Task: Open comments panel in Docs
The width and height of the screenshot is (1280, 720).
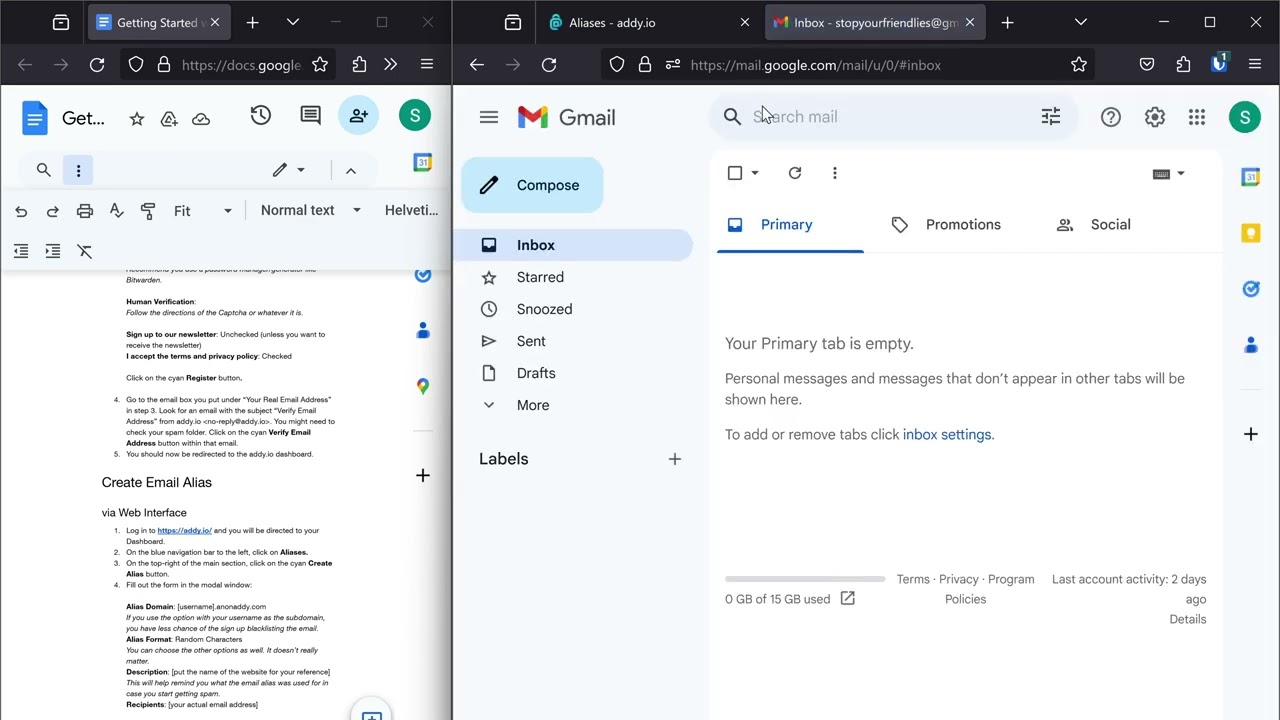Action: (311, 116)
